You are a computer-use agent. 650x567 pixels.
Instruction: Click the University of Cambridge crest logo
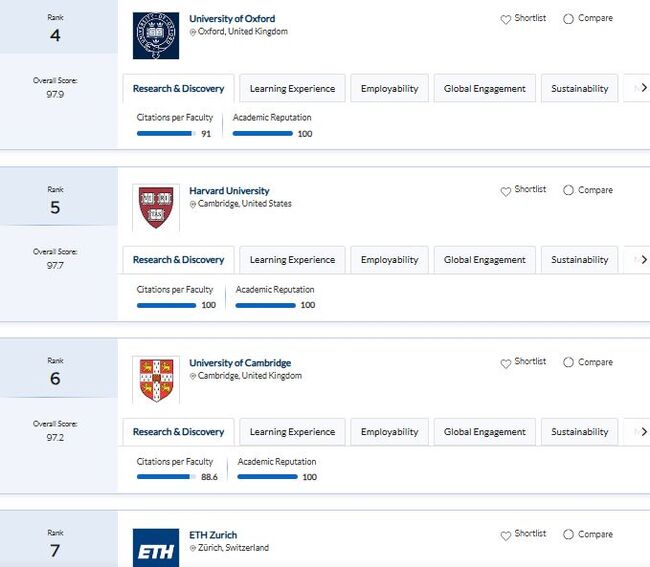[155, 379]
